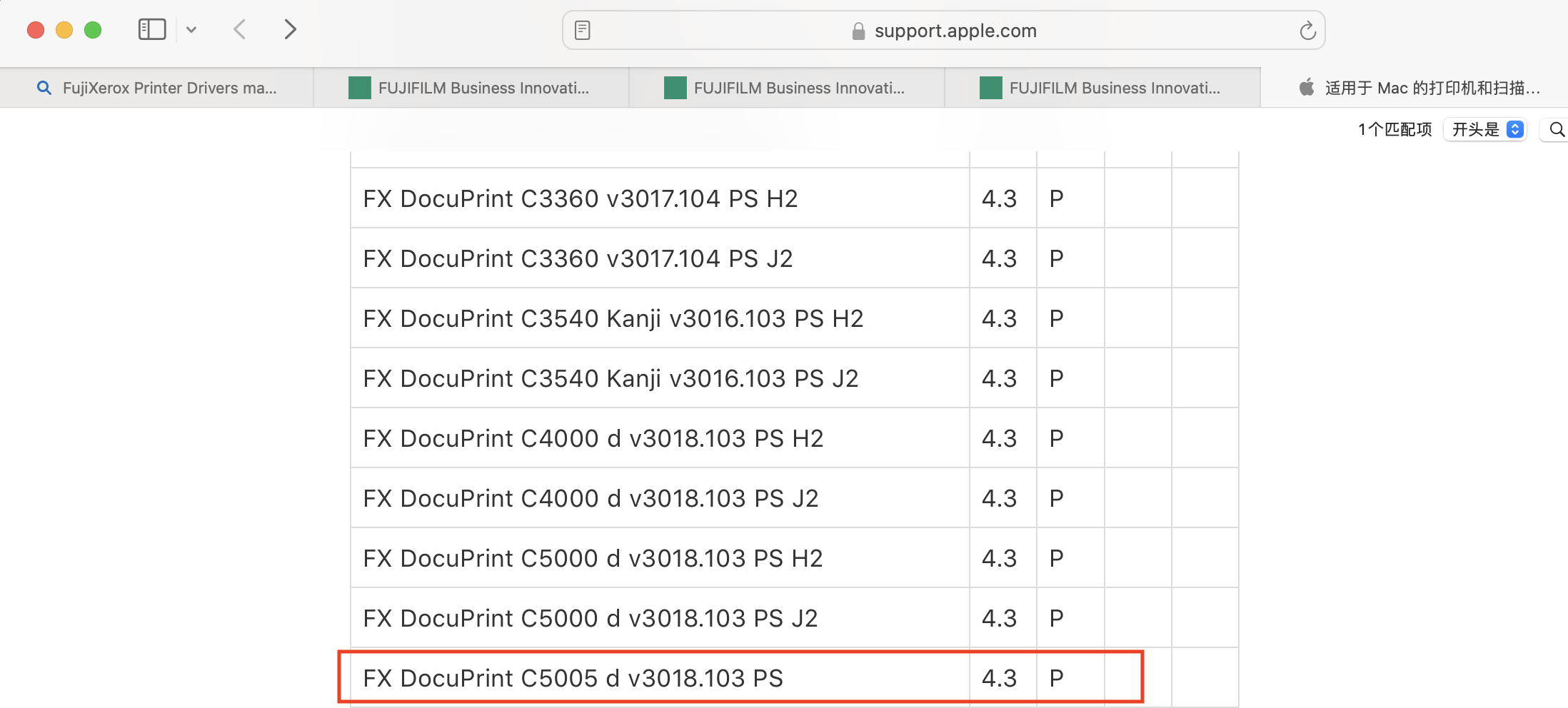The height and width of the screenshot is (708, 1568).
Task: Click the green full-screen window button
Action: tap(93, 30)
